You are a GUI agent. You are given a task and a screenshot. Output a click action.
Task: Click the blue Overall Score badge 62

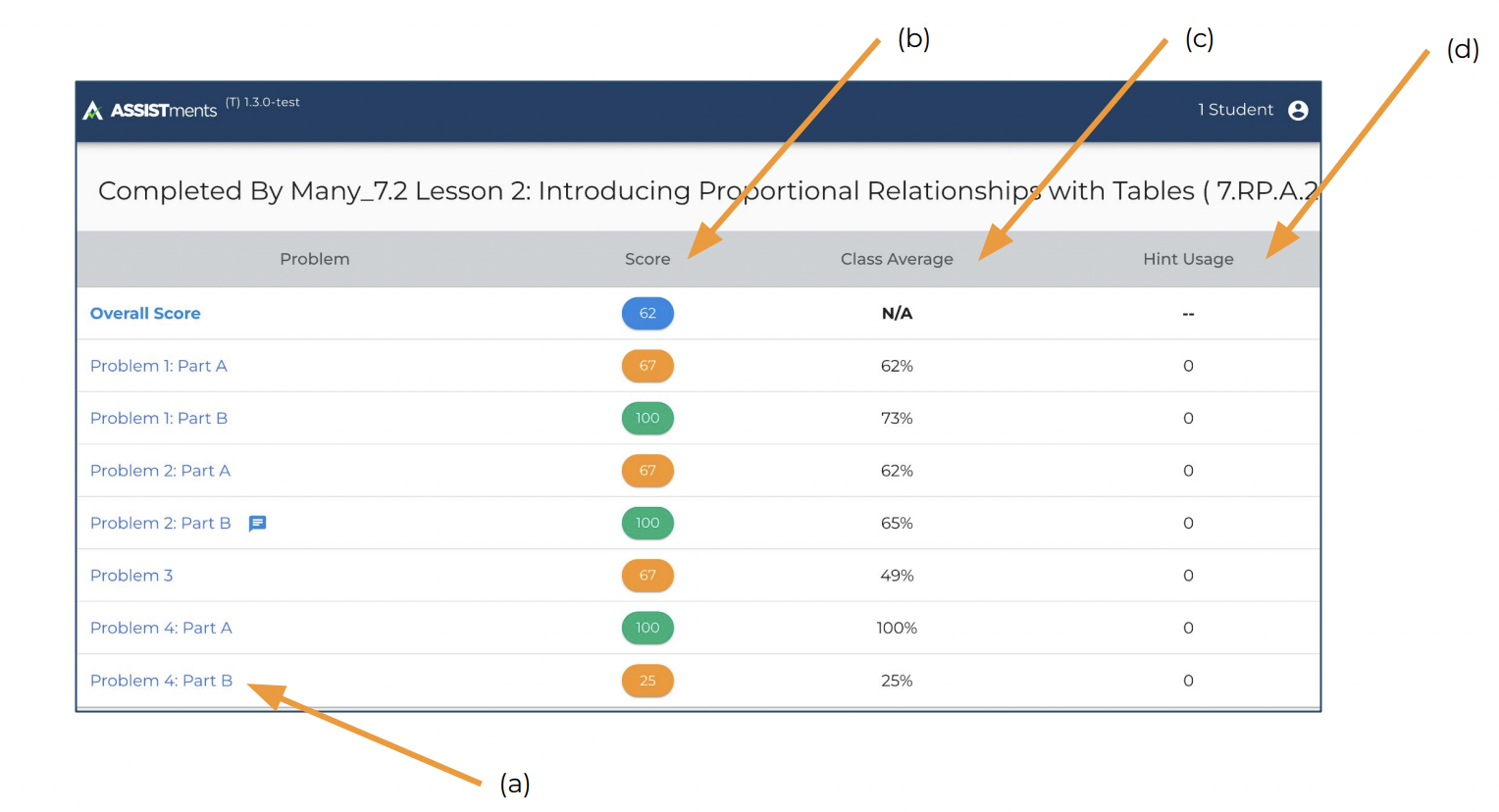pos(647,314)
